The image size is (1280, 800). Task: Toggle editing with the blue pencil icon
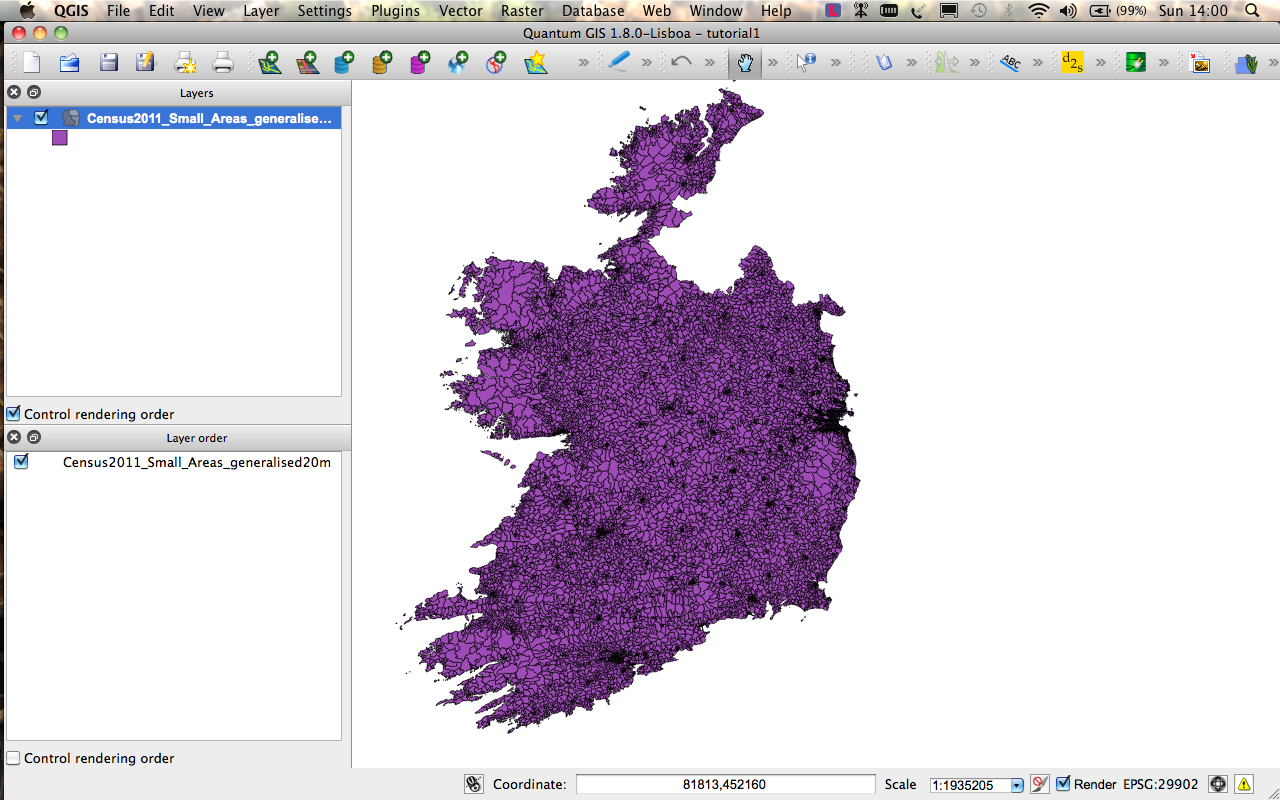click(x=619, y=62)
